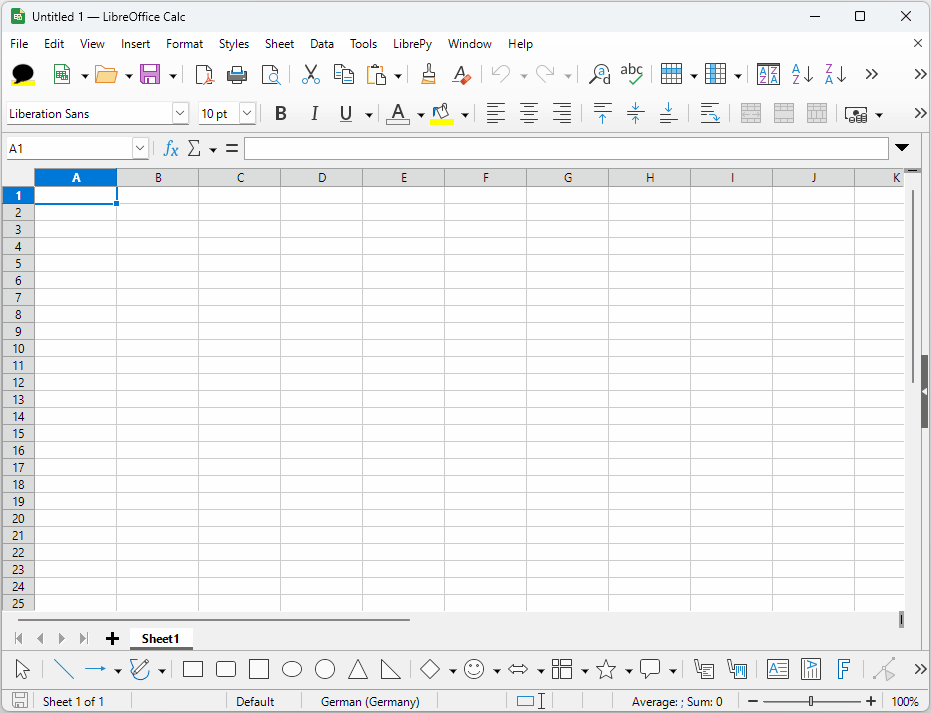This screenshot has width=931, height=713.
Task: Open the File menu
Action: click(x=19, y=44)
